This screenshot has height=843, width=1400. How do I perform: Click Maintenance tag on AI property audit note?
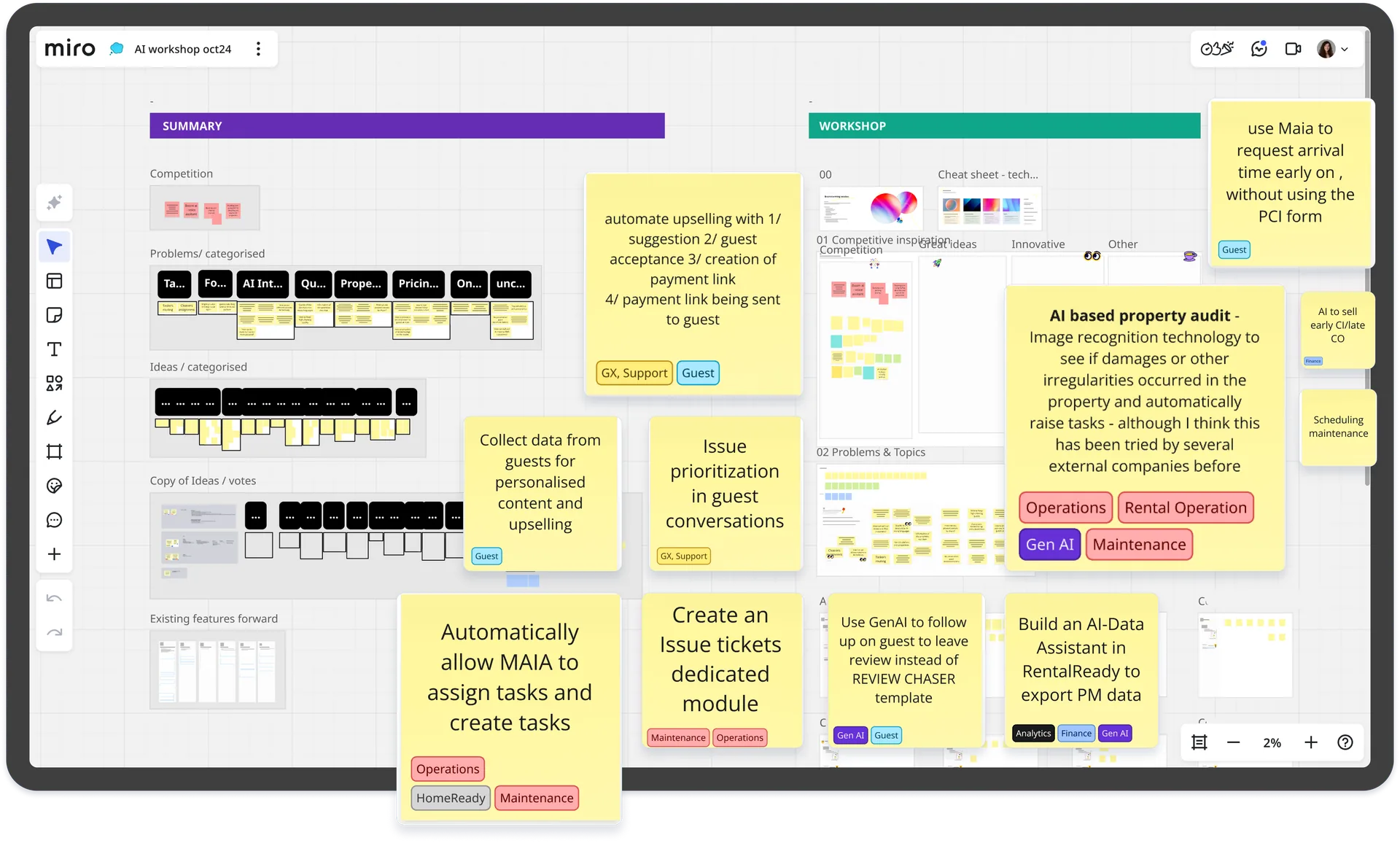[x=1139, y=545]
